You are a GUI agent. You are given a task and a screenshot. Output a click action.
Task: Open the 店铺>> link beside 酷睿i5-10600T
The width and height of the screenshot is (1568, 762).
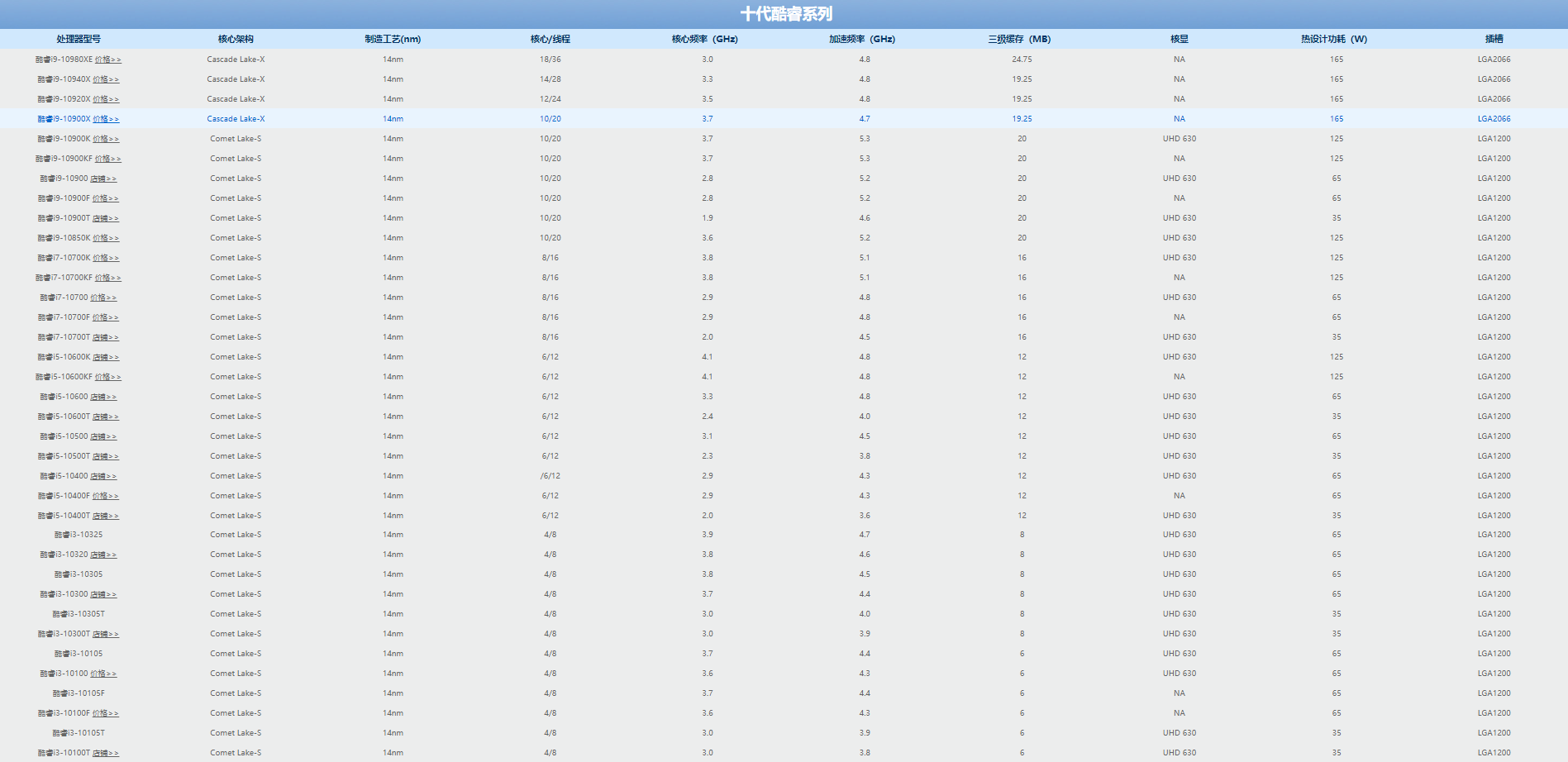(106, 417)
